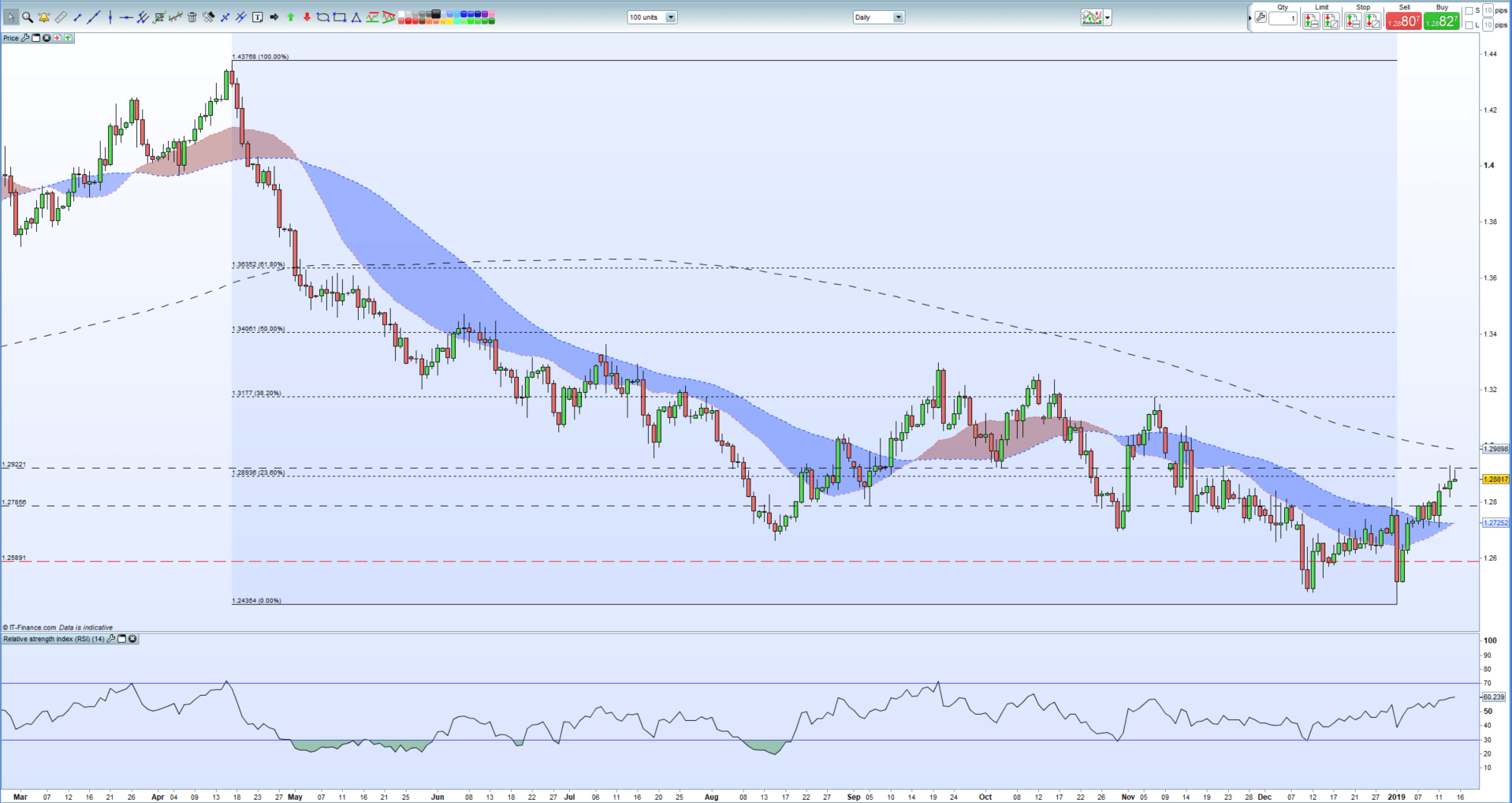The height and width of the screenshot is (803, 1512).
Task: Activate the magnifier zoom tool
Action: (28, 17)
